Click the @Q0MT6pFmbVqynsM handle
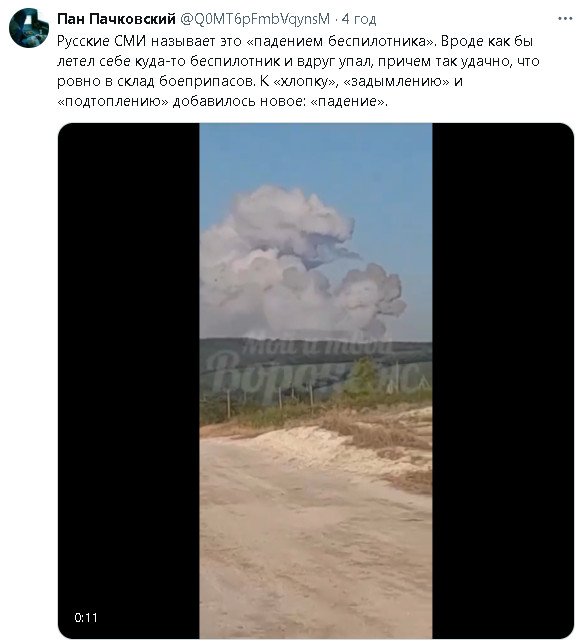Screen dimensions: 579x644 [x=255, y=19]
